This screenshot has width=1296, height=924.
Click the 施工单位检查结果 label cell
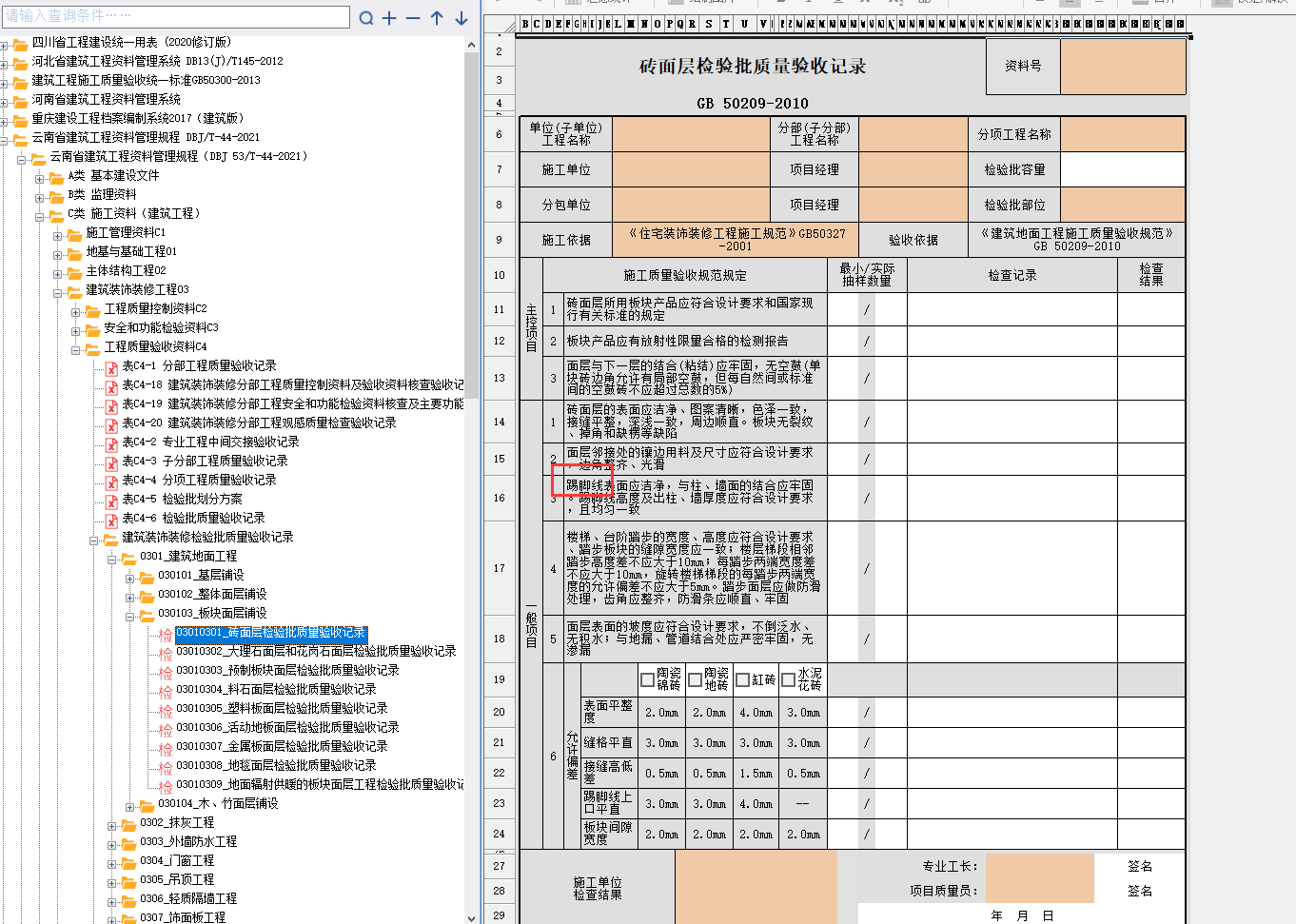click(x=598, y=889)
